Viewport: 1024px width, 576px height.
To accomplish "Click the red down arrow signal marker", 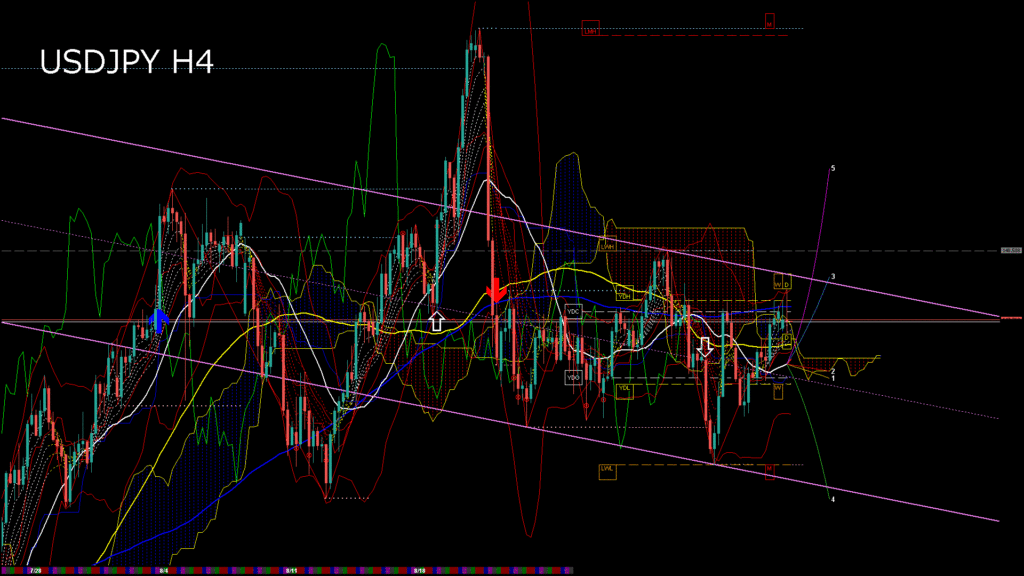I will [x=494, y=290].
